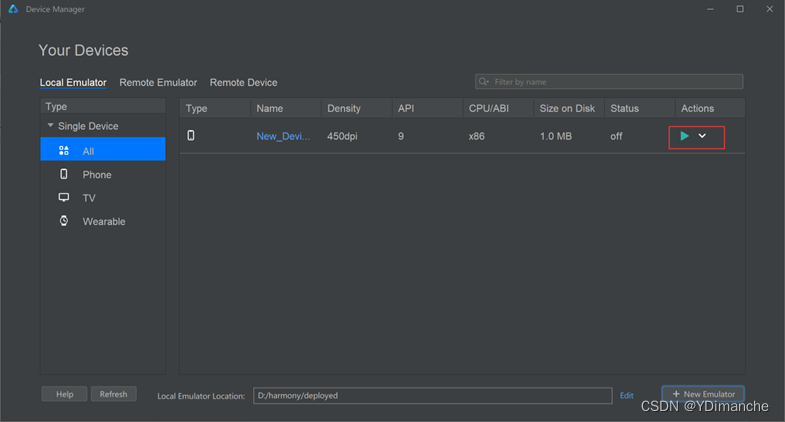
Task: Click the Refresh button
Action: pyautogui.click(x=114, y=394)
